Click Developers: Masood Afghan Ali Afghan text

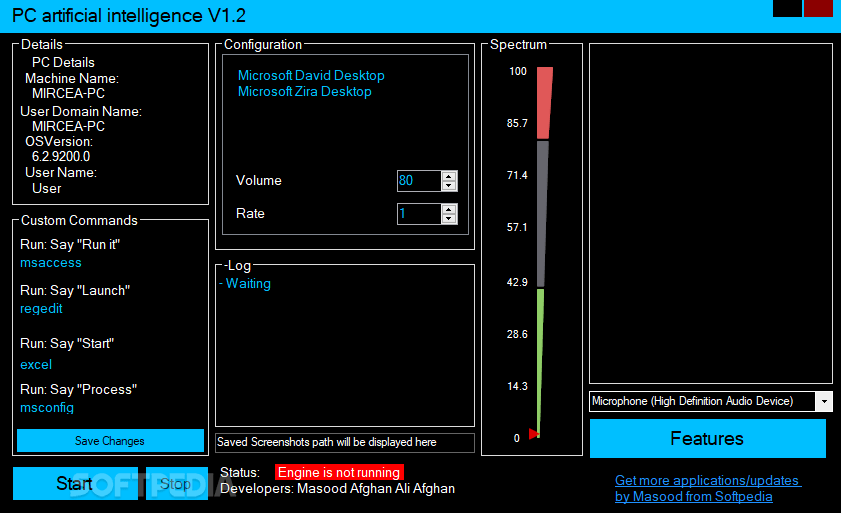coord(337,489)
